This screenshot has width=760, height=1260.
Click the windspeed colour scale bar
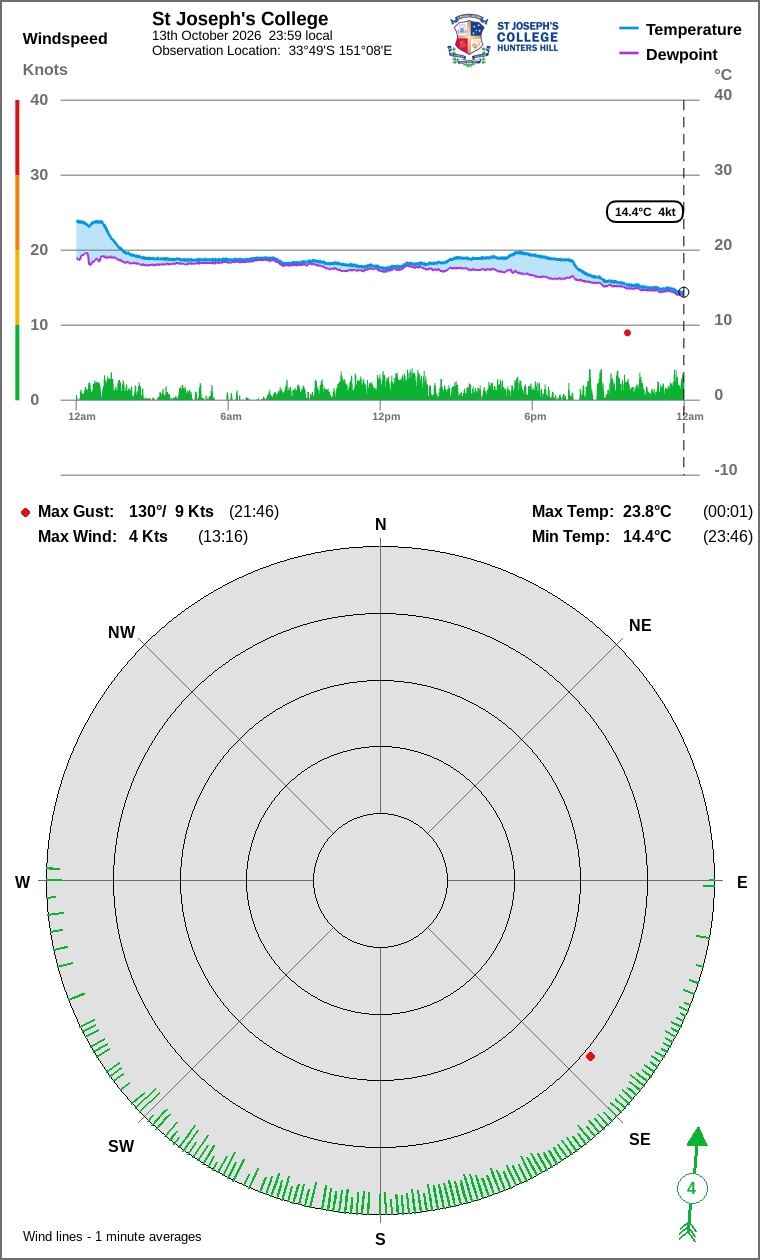click(x=17, y=250)
